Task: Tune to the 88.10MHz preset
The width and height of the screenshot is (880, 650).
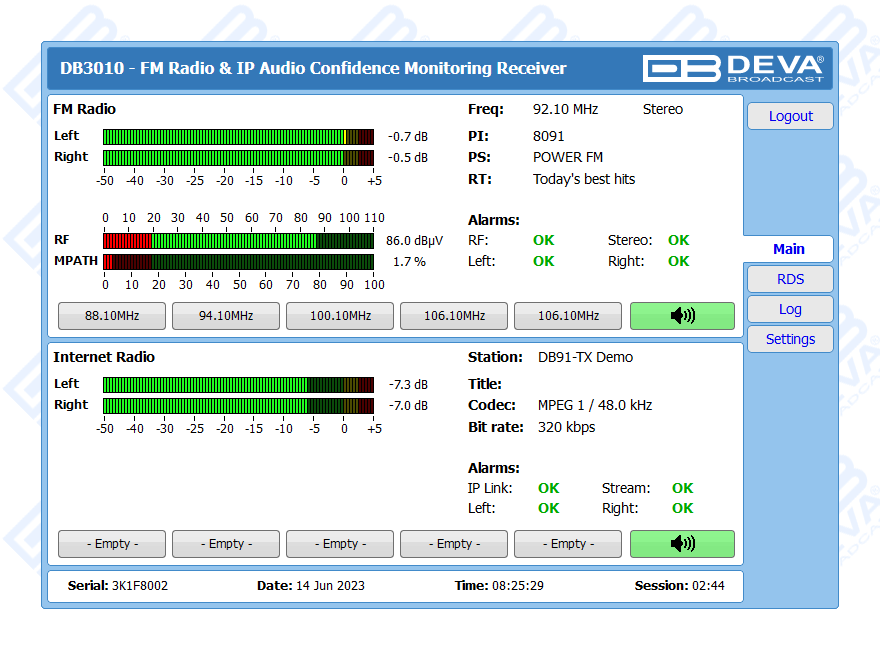Action: (112, 316)
